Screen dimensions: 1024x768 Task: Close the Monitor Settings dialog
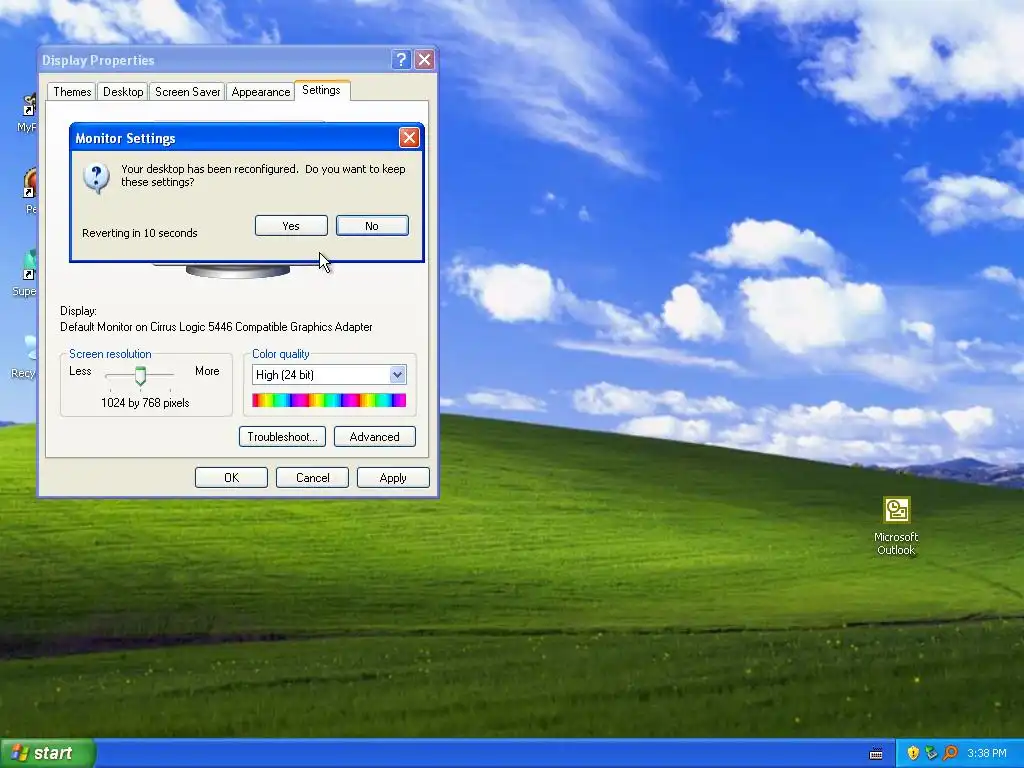409,138
